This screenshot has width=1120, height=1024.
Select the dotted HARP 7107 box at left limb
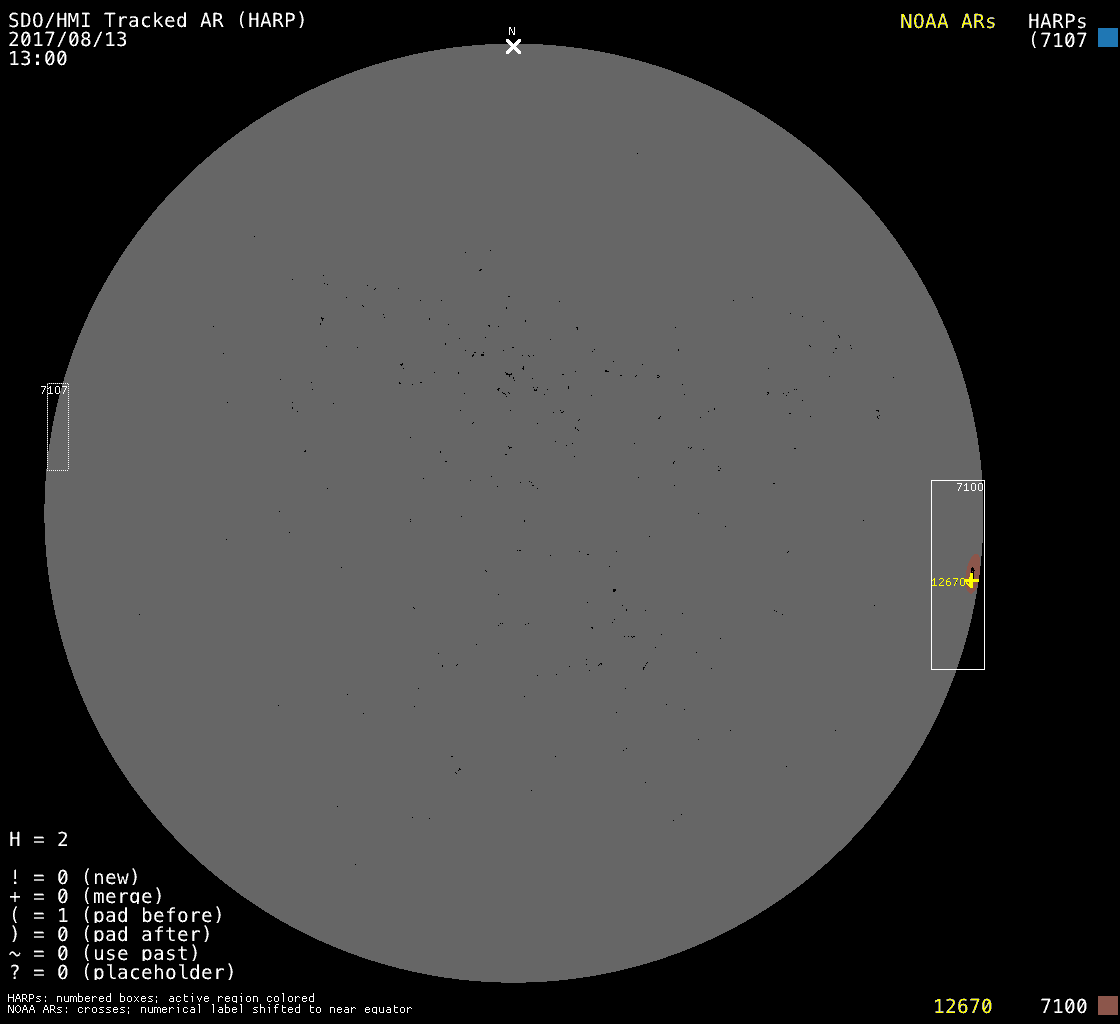(57, 430)
